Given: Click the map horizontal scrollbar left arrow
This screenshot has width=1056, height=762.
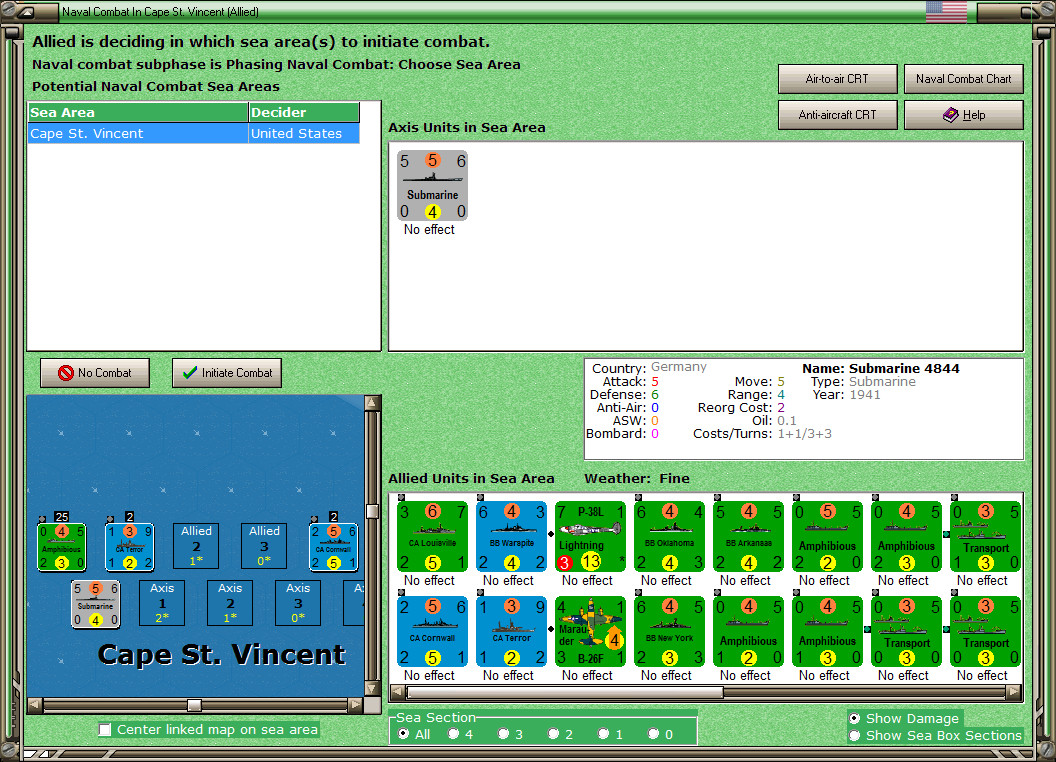Looking at the screenshot, I should tap(35, 705).
